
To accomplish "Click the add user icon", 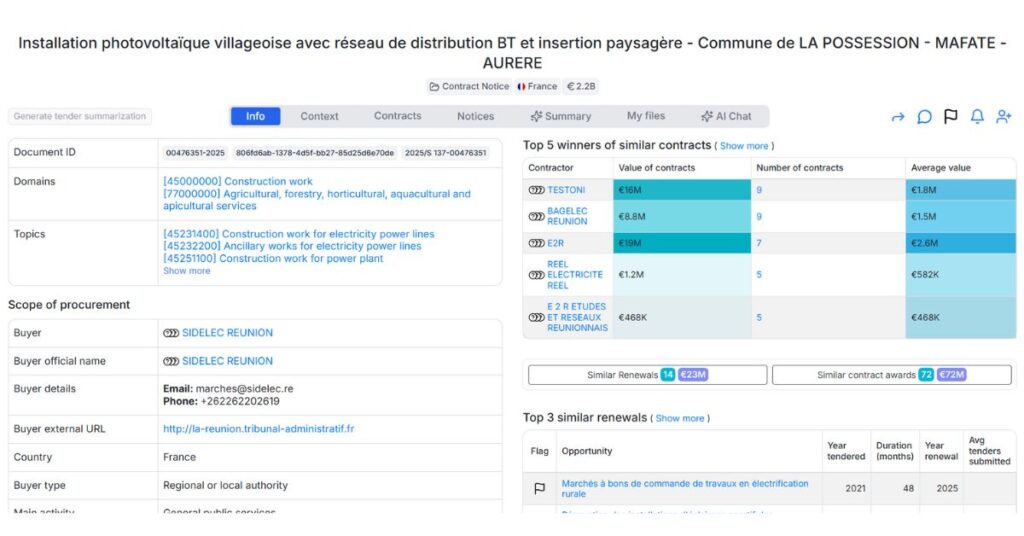I will click(x=1003, y=117).
